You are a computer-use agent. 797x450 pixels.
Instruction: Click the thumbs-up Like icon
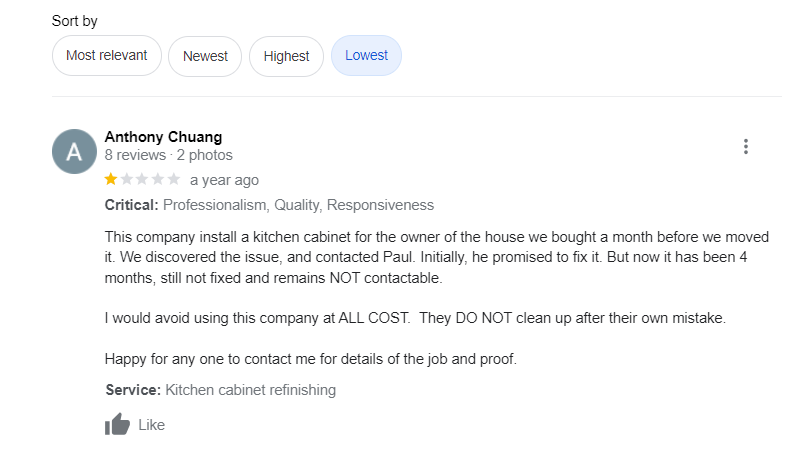[117, 424]
